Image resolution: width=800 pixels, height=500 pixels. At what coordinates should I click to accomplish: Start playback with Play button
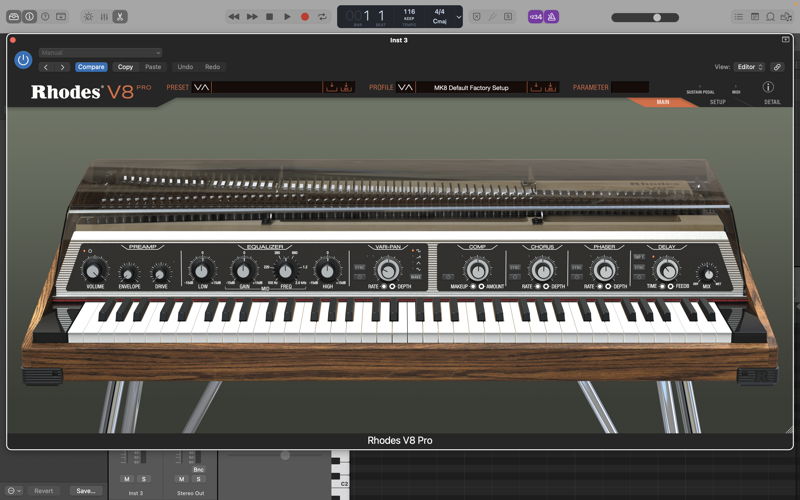pos(287,17)
